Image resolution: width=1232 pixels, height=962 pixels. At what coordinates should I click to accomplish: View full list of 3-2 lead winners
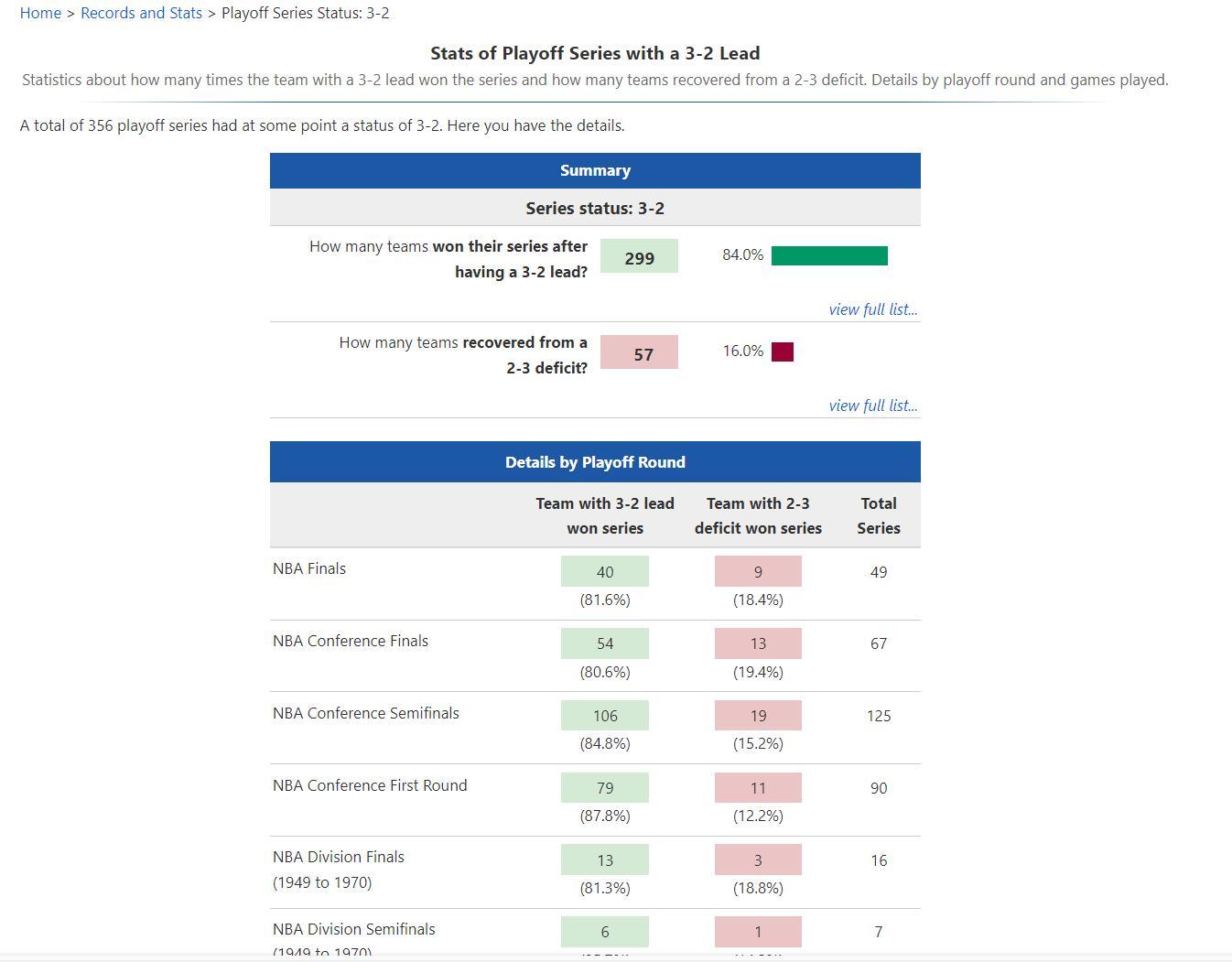(872, 309)
